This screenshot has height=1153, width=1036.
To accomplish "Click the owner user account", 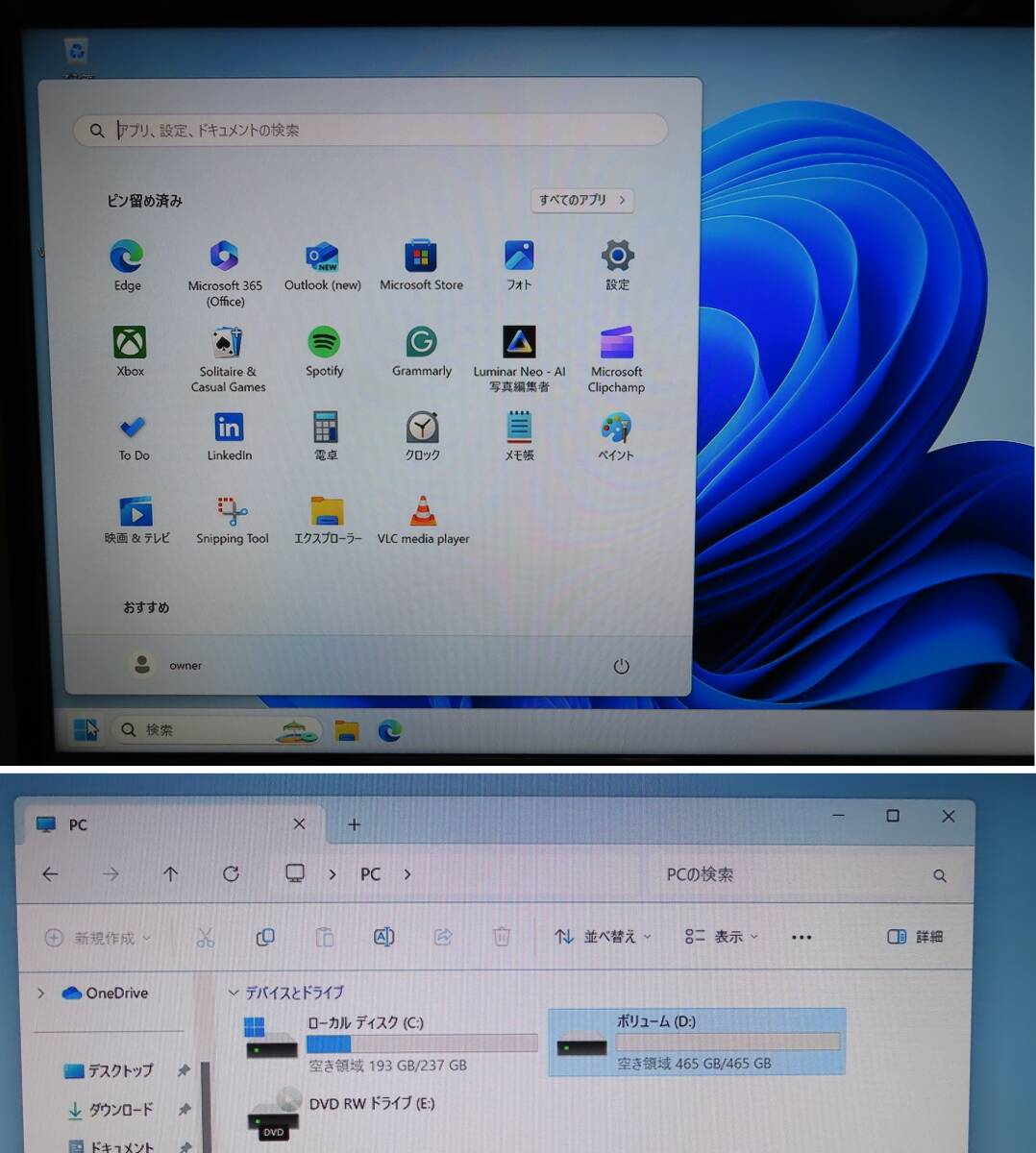I will (166, 665).
